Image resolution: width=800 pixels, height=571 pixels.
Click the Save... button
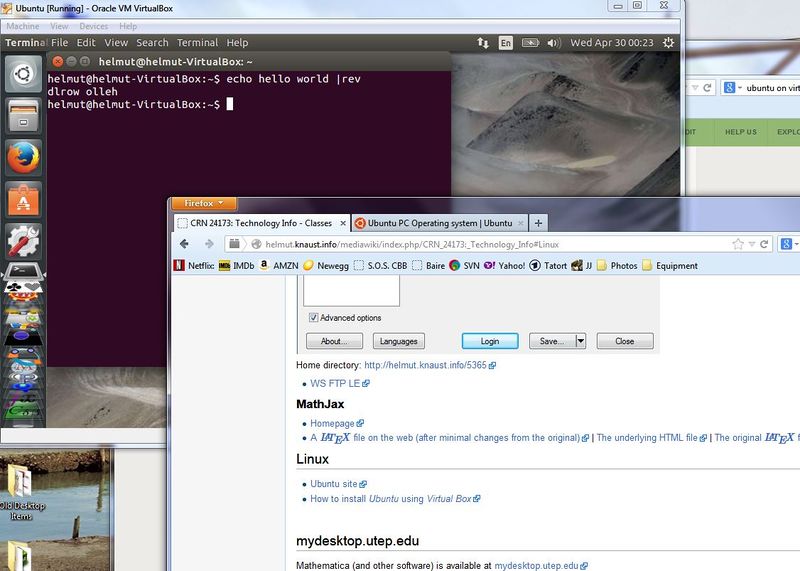[x=553, y=341]
